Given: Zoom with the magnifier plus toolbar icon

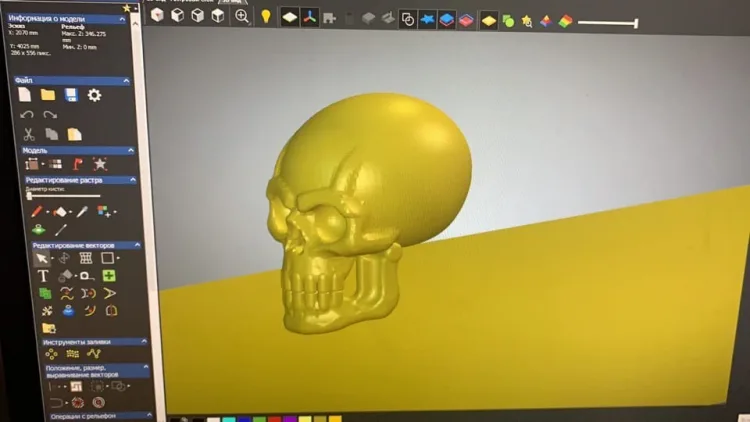Looking at the screenshot, I should [242, 16].
